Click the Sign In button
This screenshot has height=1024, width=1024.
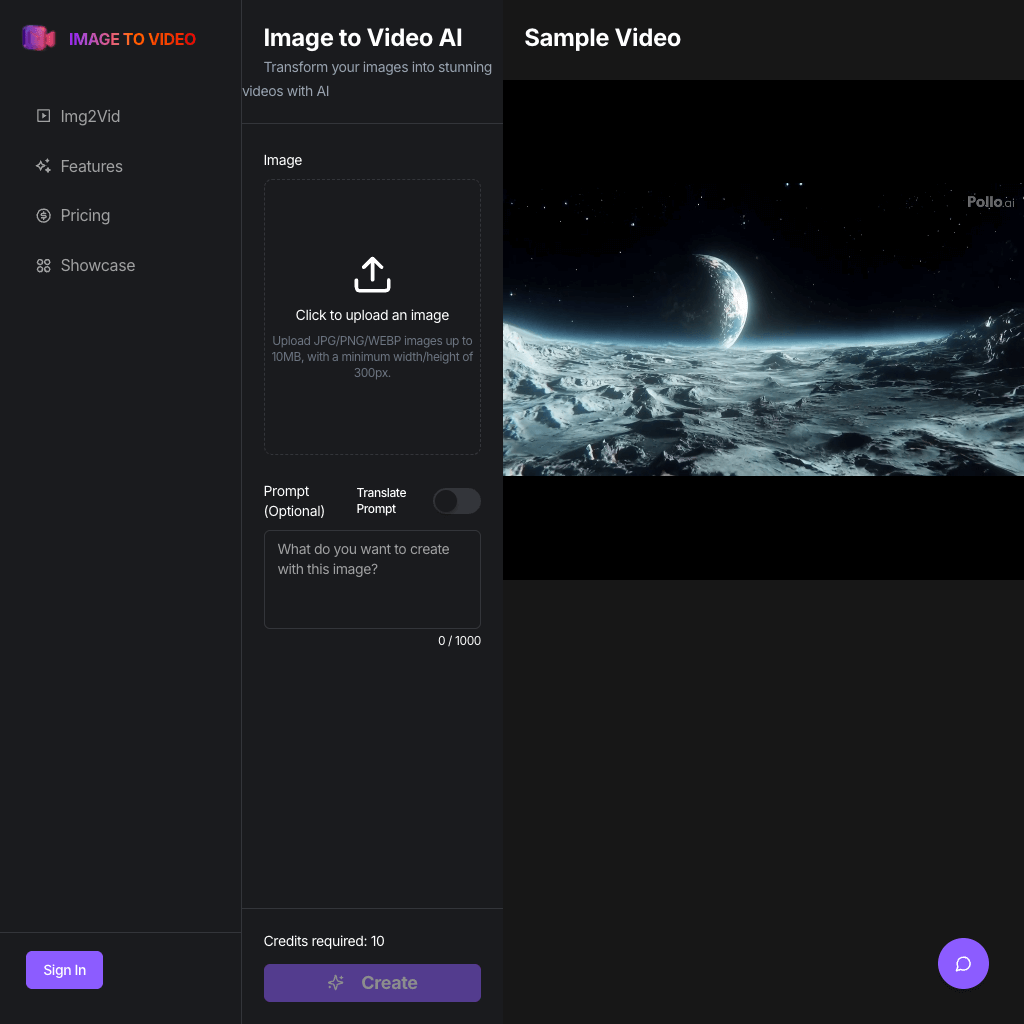tap(64, 969)
